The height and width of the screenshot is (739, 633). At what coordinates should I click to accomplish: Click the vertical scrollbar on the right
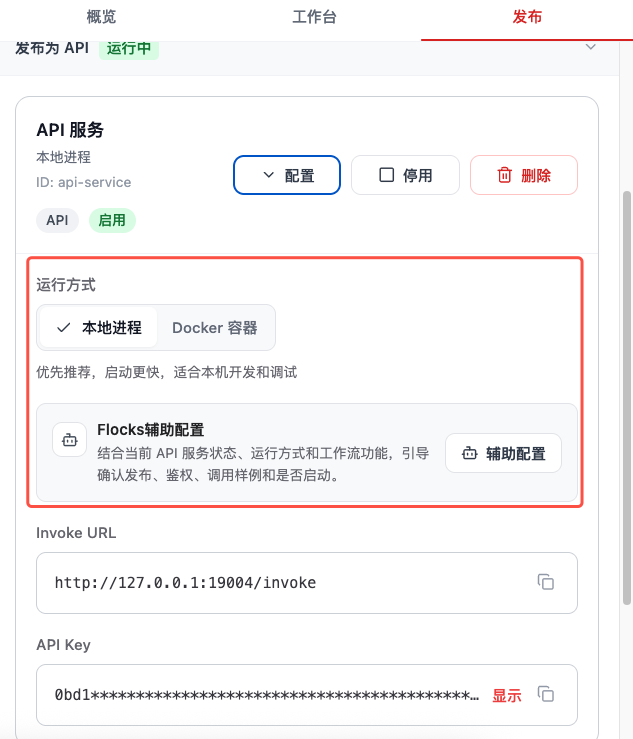click(x=626, y=398)
